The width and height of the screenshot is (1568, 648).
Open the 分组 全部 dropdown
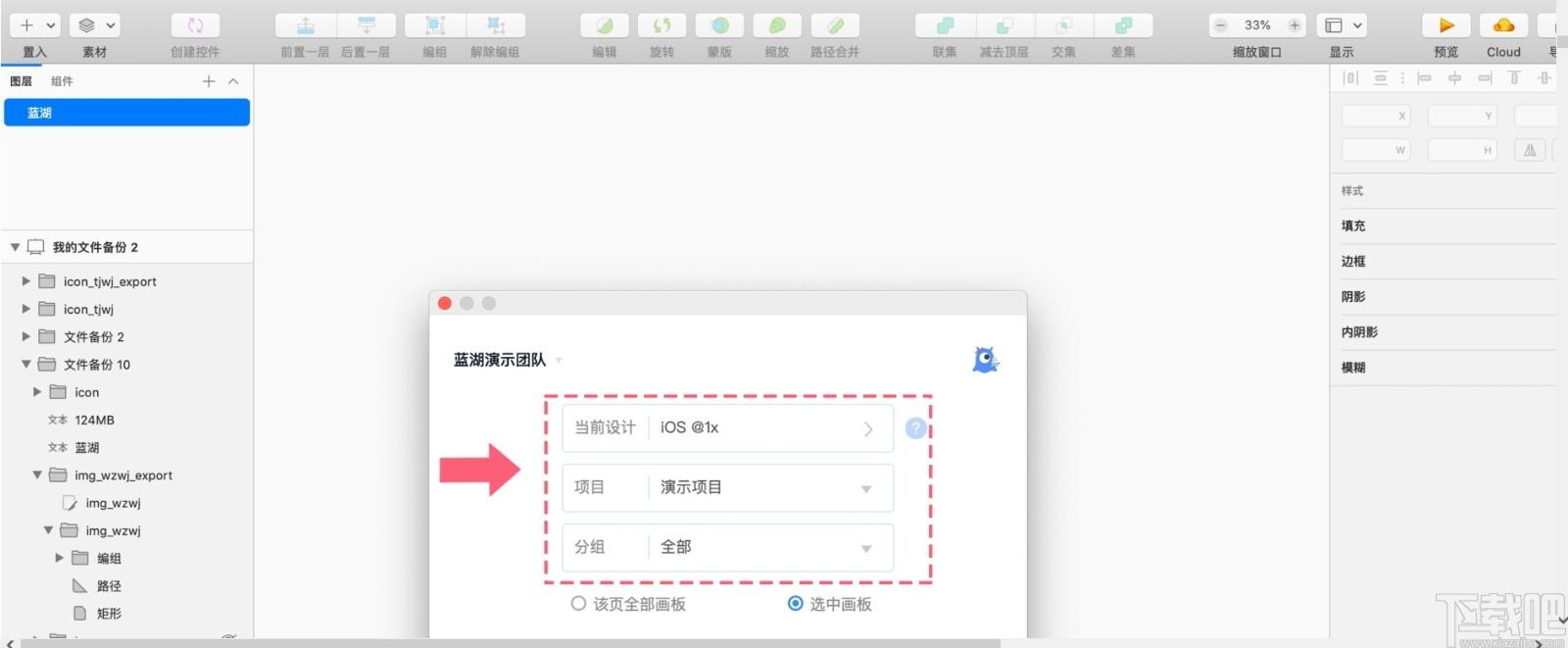pyautogui.click(x=727, y=547)
